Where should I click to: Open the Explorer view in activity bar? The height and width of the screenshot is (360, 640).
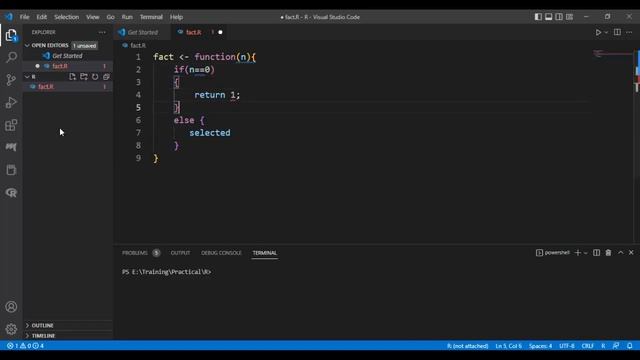tap(11, 35)
